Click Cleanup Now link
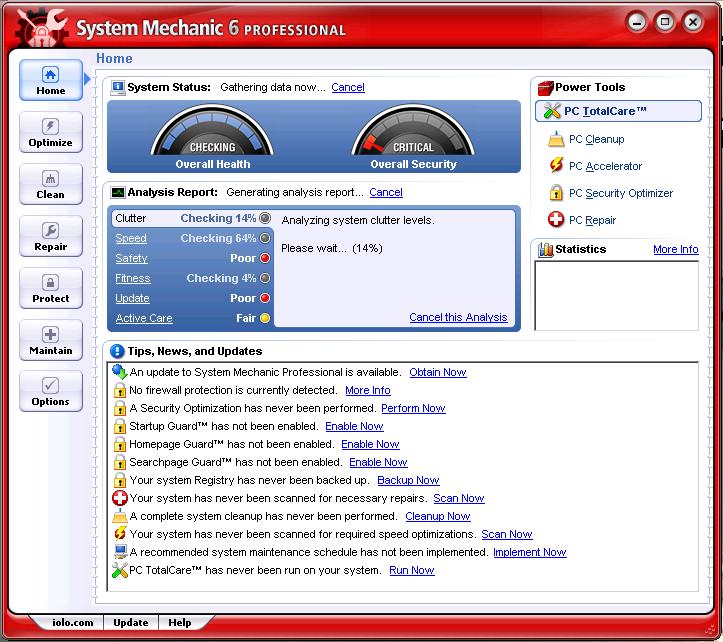Image resolution: width=723 pixels, height=642 pixels. coord(438,516)
